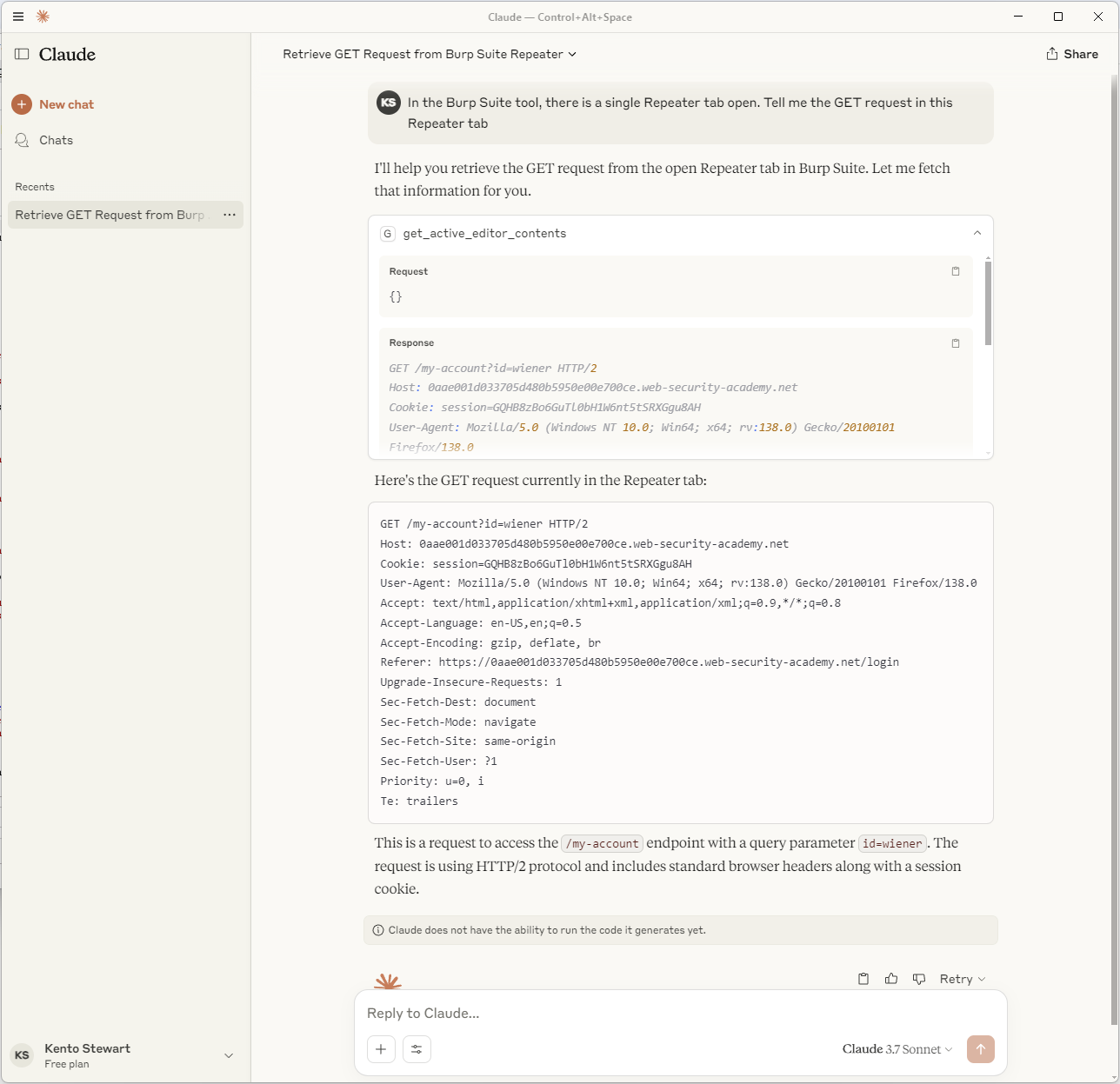This screenshot has height=1084, width=1120.
Task: Copy the tool call Response contents
Action: point(955,343)
